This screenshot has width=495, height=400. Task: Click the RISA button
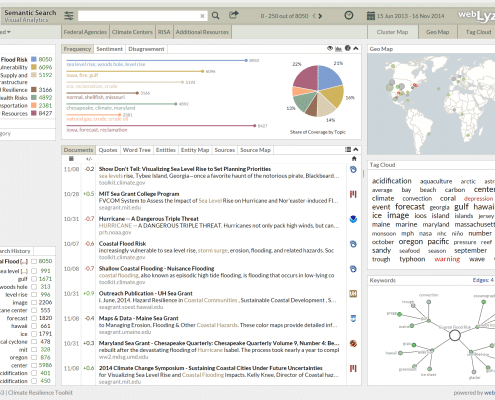pos(164,32)
